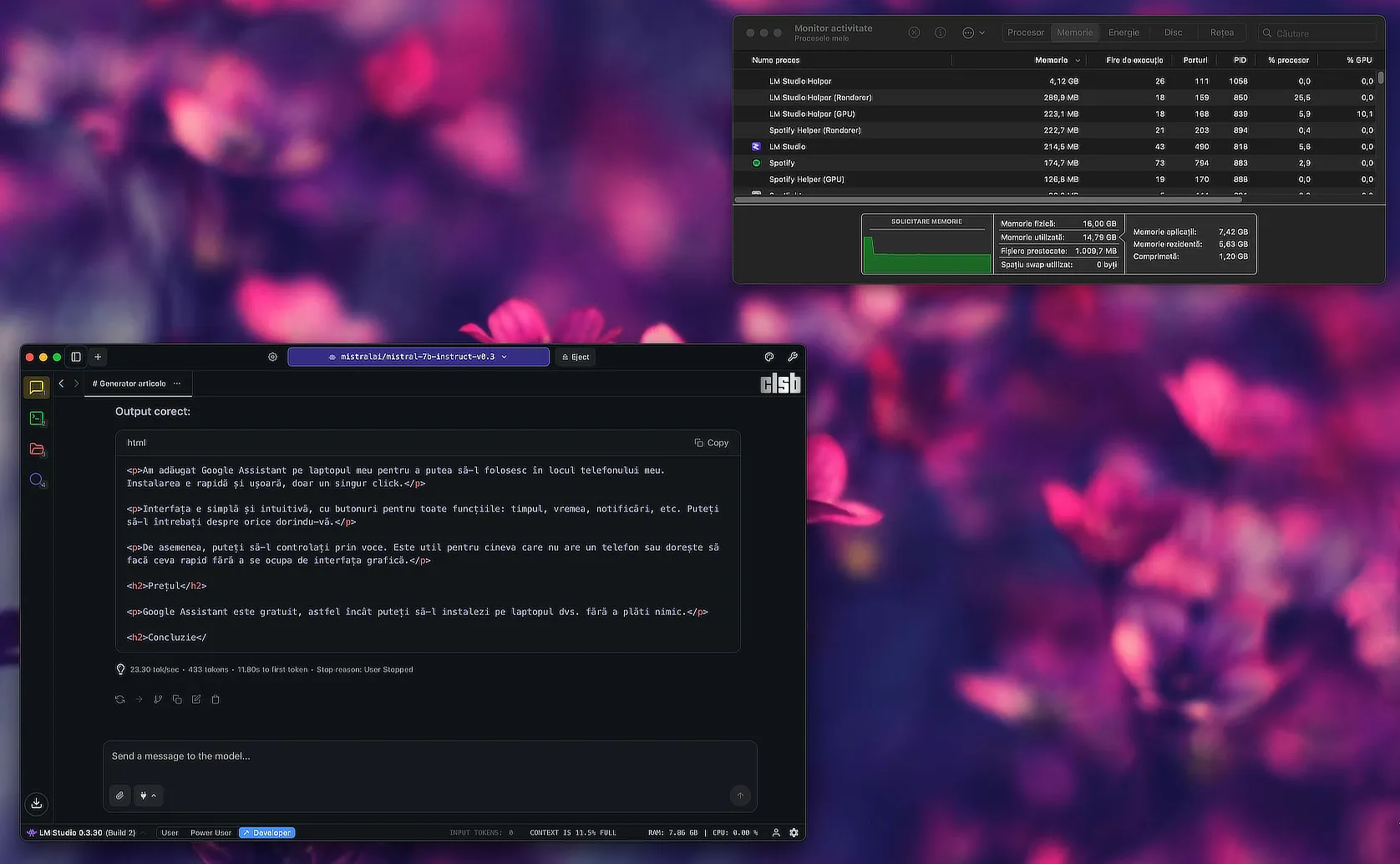Click the paperclip attach file icon

click(x=120, y=795)
